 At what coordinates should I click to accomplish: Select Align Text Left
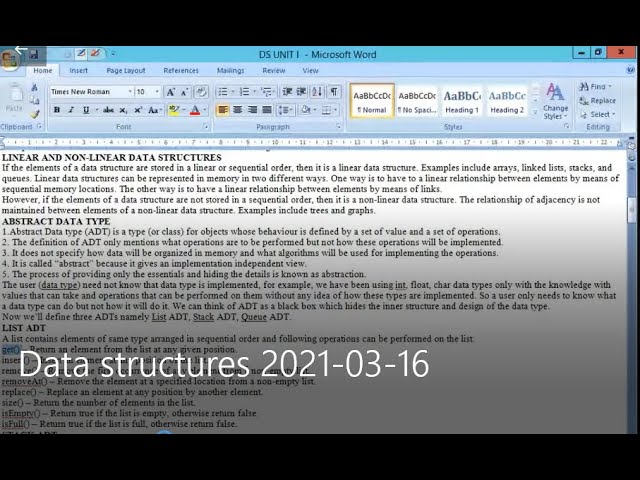coord(223,110)
